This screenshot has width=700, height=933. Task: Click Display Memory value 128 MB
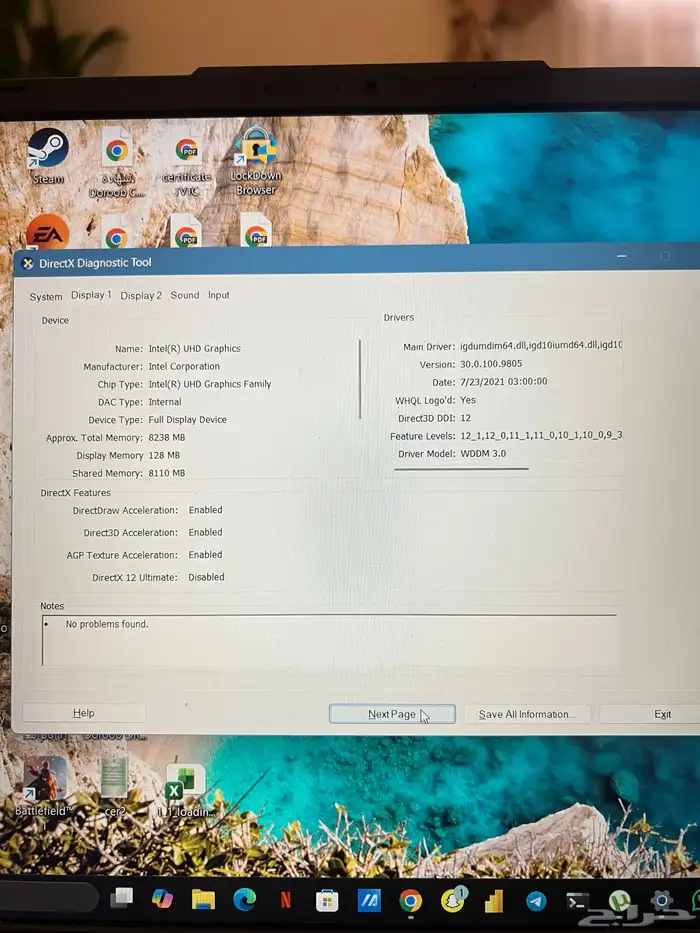164,456
